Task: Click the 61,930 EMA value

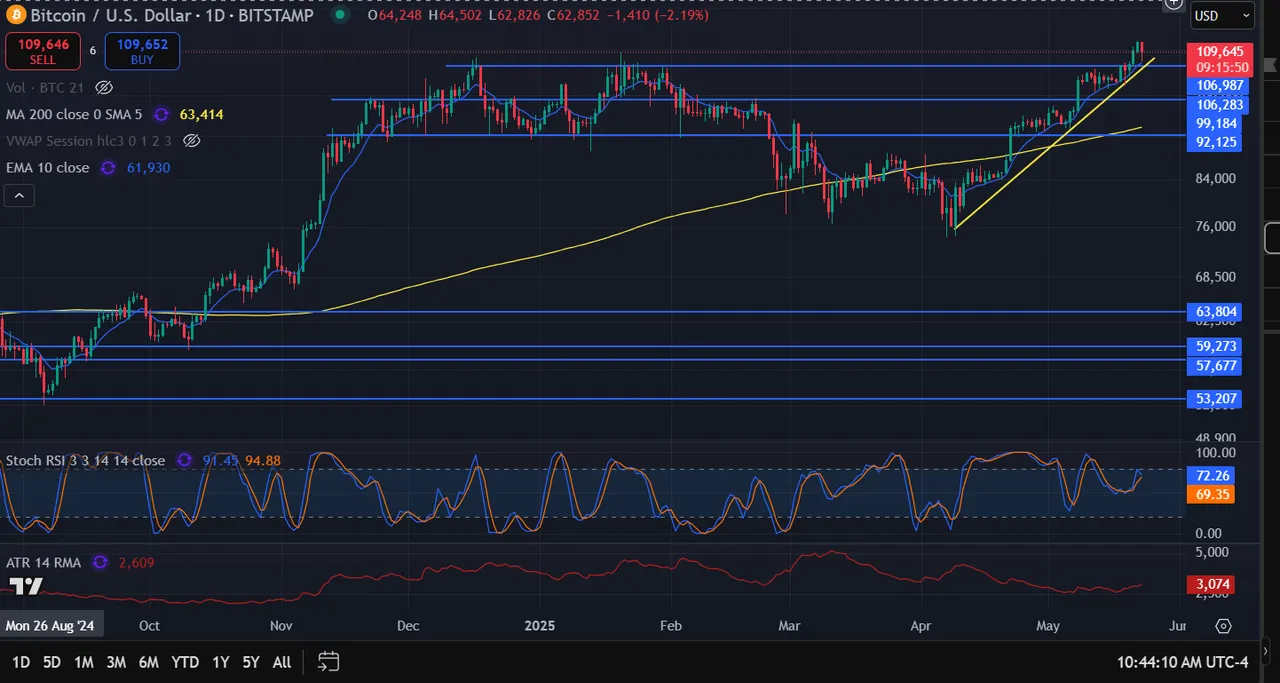Action: tap(148, 168)
